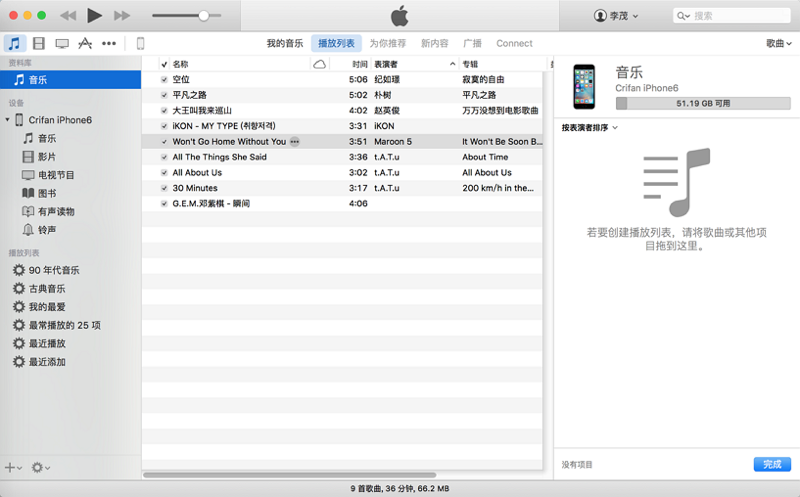
Task: Sort by the 专辑 column header
Action: pyautogui.click(x=502, y=64)
